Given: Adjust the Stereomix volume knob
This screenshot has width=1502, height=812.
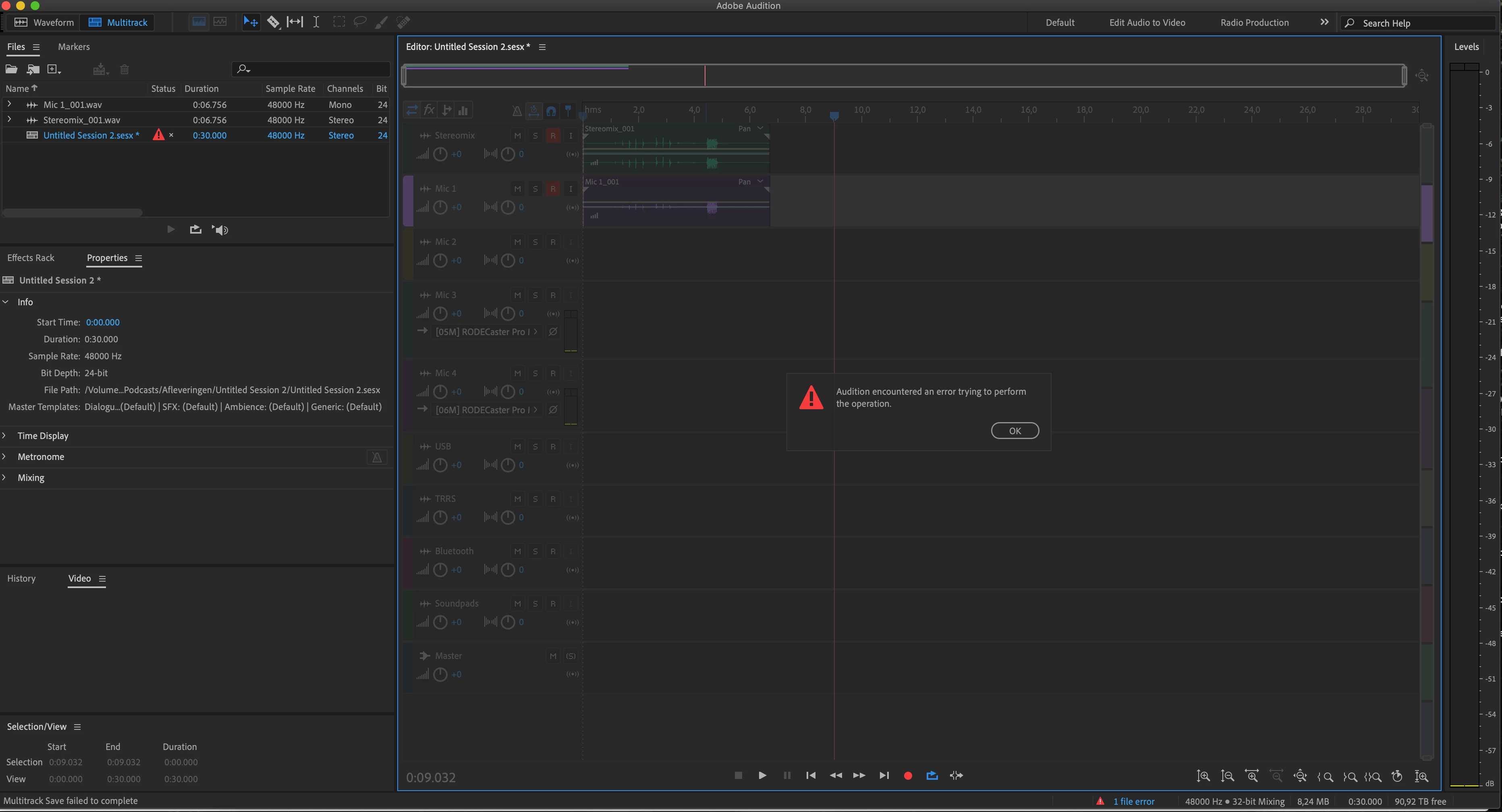Looking at the screenshot, I should 440,155.
